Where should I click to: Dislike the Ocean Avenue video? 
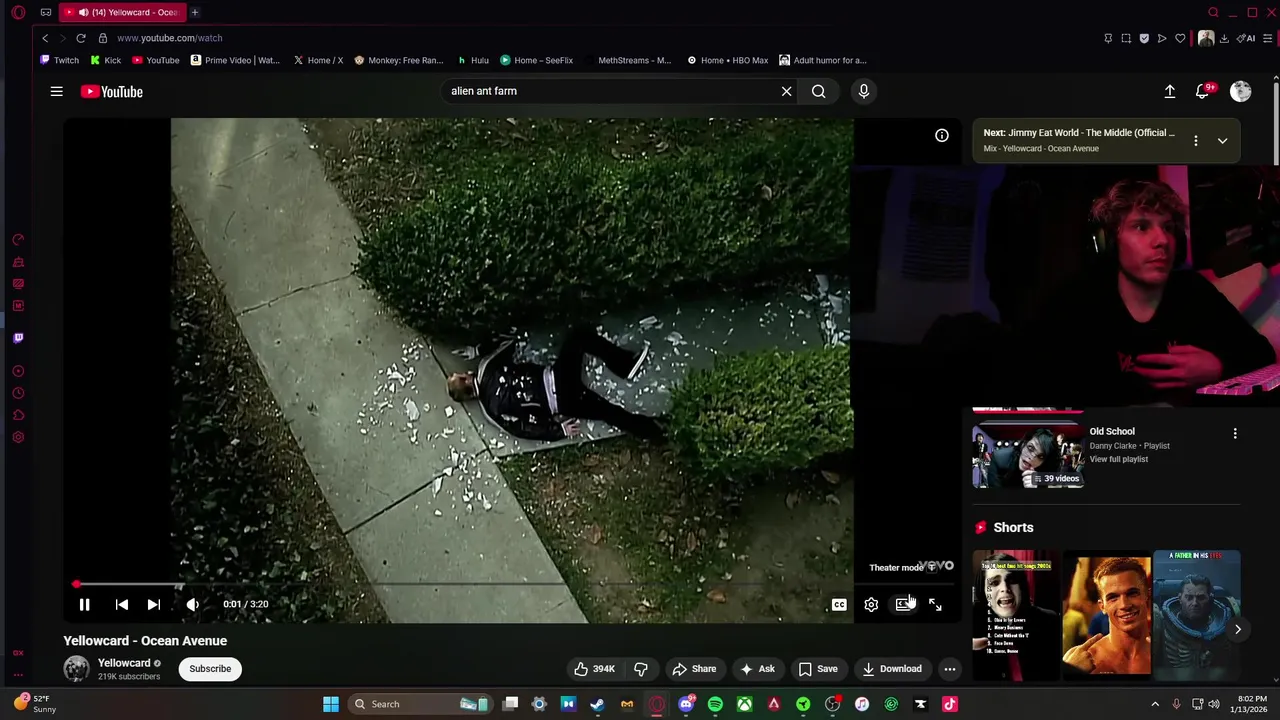641,669
